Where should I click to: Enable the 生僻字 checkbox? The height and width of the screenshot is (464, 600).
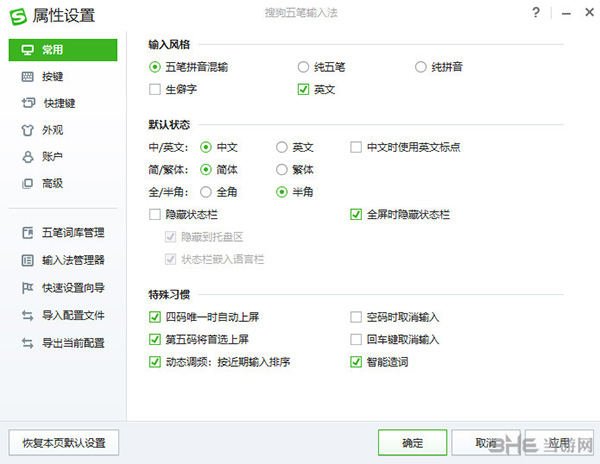pos(155,90)
